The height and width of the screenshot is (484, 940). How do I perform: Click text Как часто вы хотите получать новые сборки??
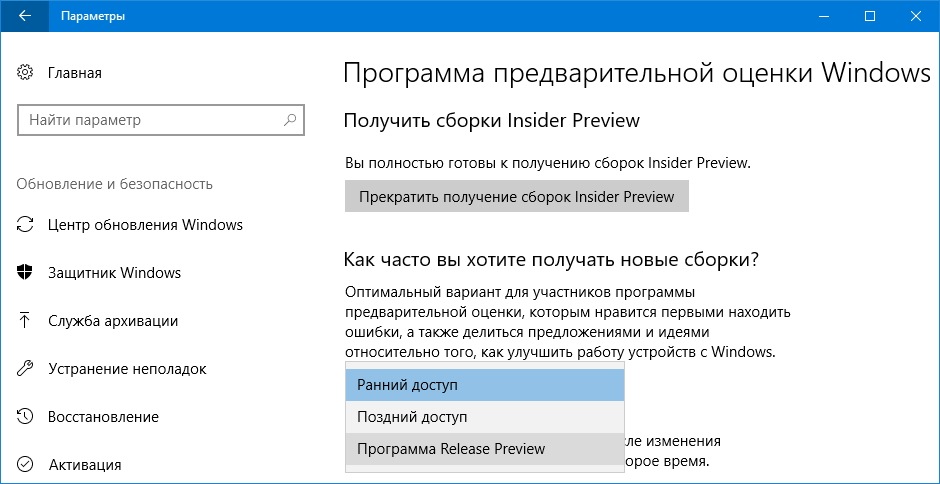click(552, 260)
